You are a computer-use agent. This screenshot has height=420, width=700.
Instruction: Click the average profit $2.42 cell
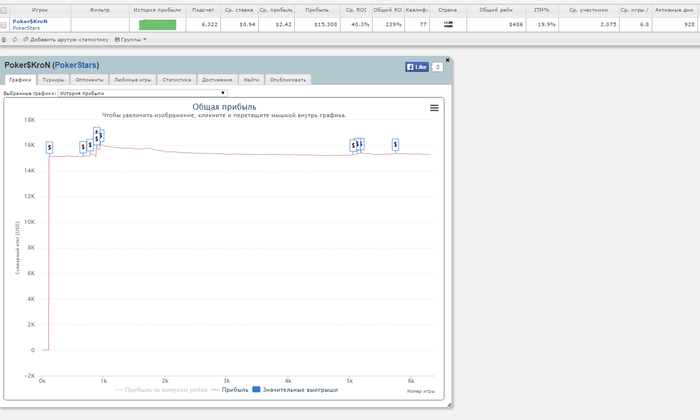[276, 25]
